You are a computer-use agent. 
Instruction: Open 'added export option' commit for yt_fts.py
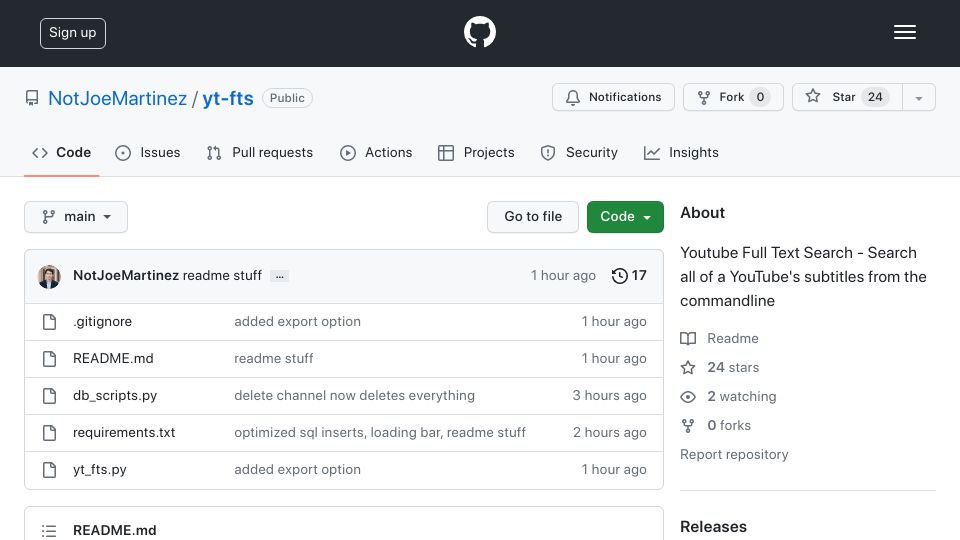(297, 470)
